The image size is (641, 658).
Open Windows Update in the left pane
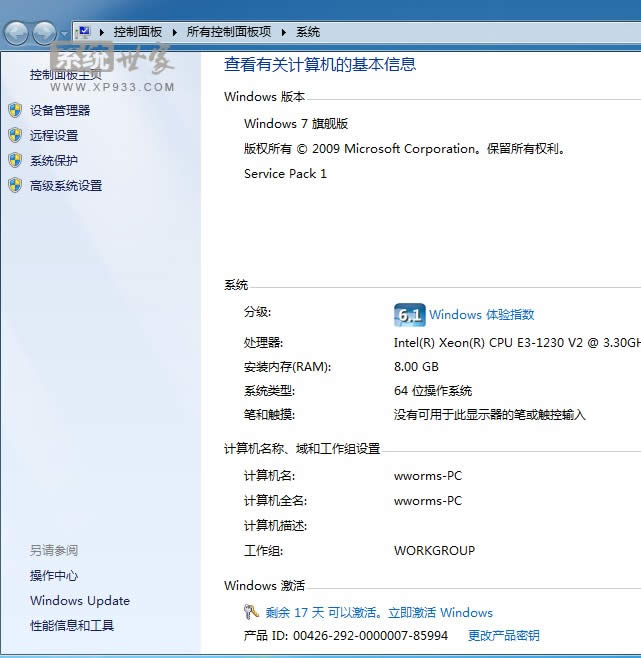click(80, 601)
